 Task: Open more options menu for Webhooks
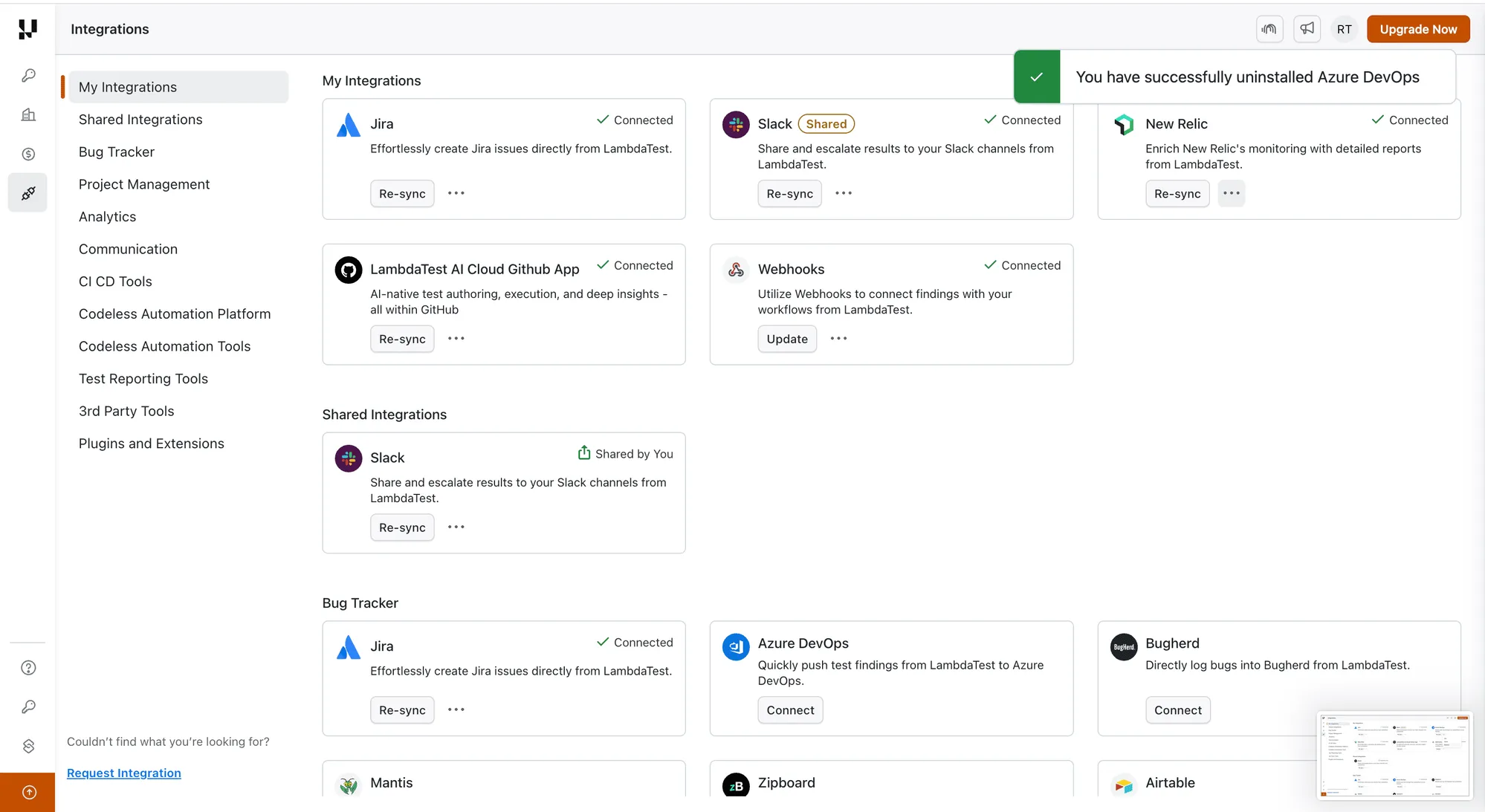(x=839, y=339)
